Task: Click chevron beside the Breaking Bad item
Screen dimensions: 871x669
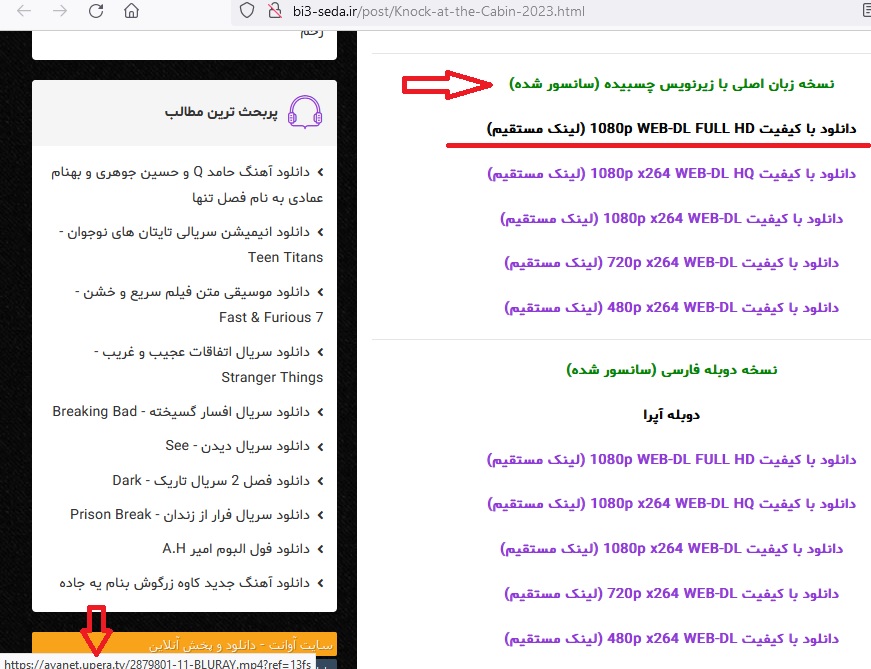Action: pos(321,412)
